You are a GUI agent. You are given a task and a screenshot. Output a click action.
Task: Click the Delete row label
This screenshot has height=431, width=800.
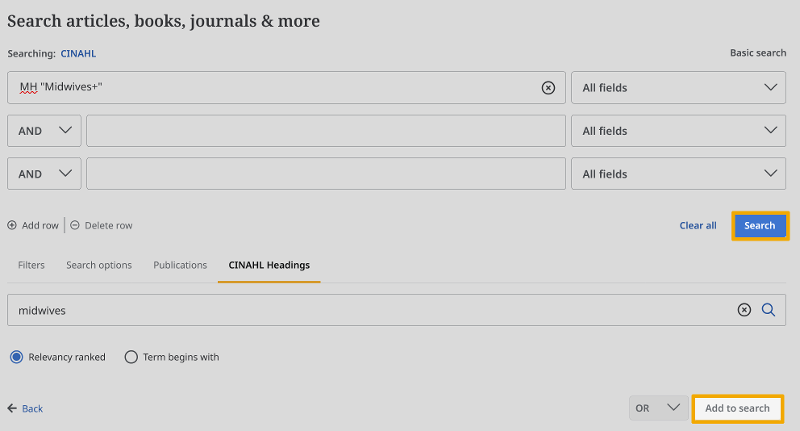coord(109,225)
